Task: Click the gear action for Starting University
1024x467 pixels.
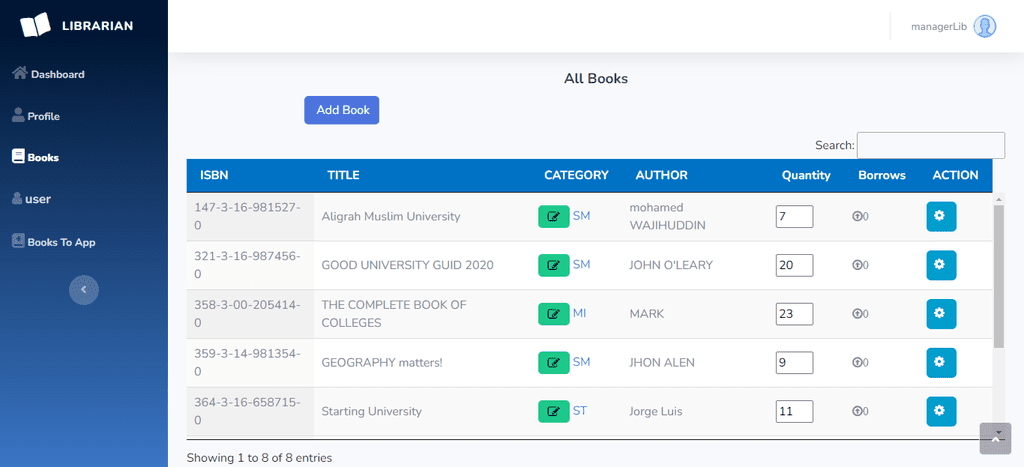Action: (941, 411)
